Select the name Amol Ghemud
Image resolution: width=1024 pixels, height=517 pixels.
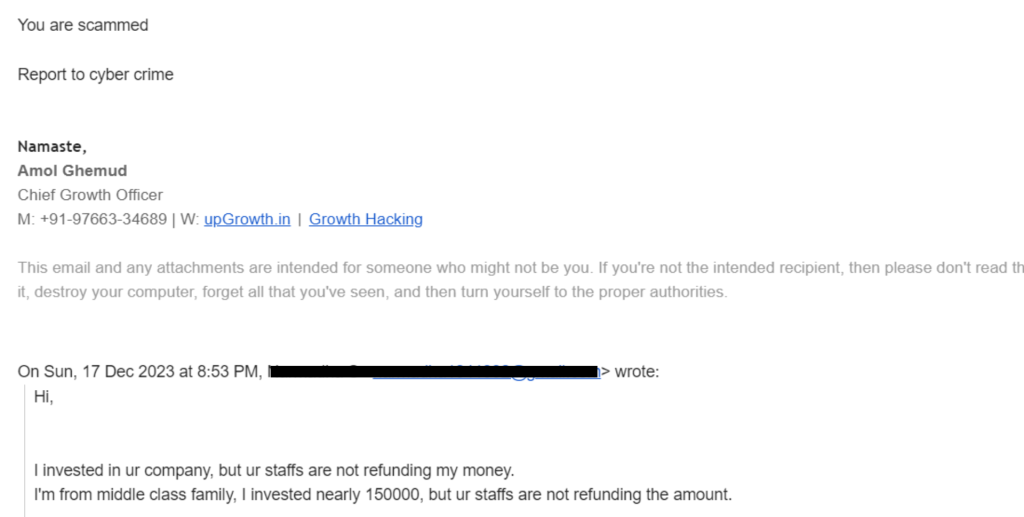pyautogui.click(x=72, y=170)
